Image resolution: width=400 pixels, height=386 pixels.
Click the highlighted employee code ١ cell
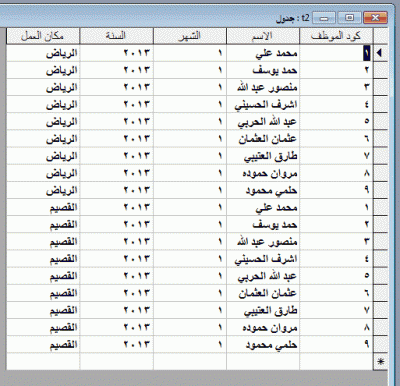click(336, 53)
